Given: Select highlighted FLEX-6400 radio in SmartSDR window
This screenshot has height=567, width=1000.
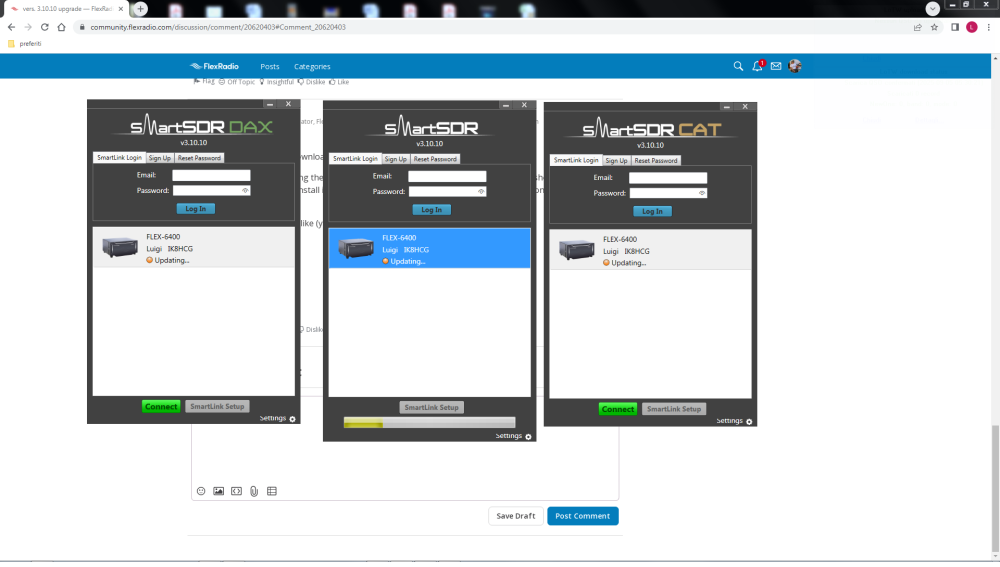Looking at the screenshot, I should click(x=429, y=249).
